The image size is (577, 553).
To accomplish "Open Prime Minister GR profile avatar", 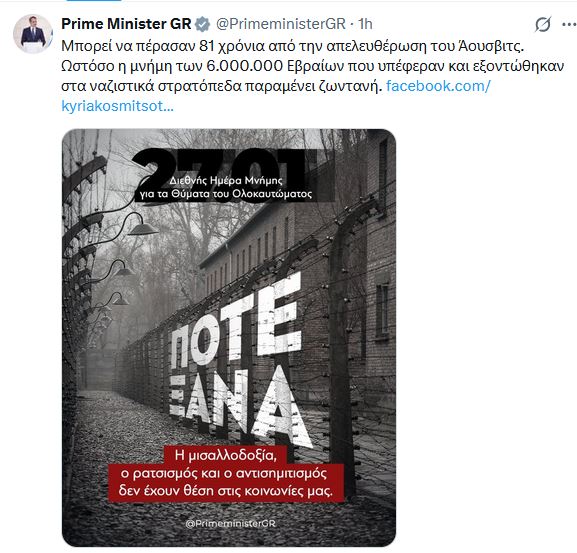I will pos(32,34).
